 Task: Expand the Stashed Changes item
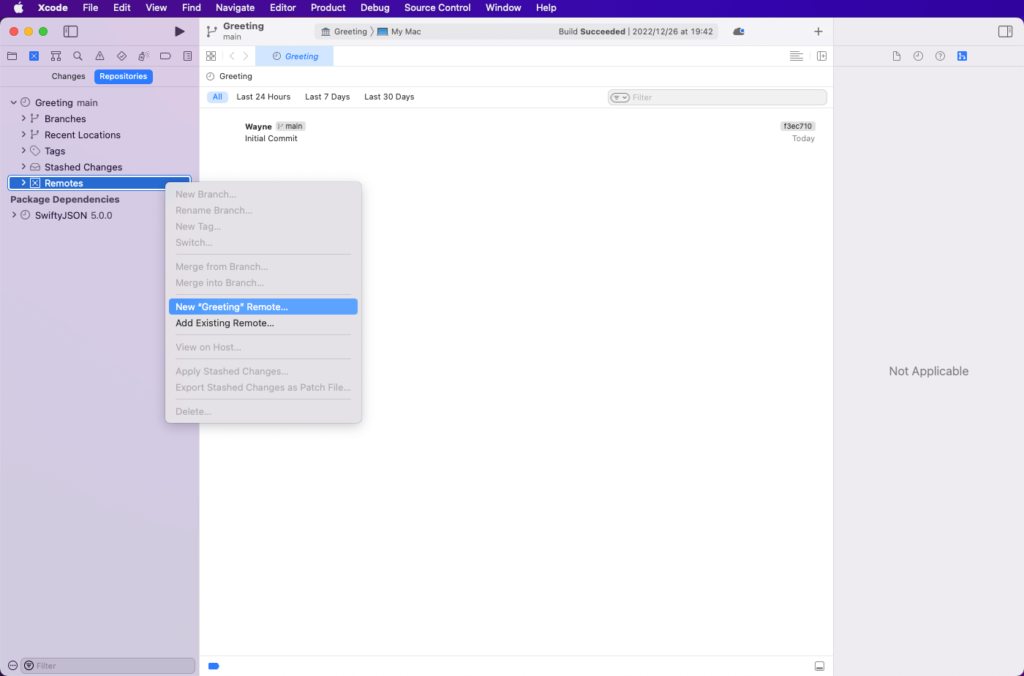click(x=24, y=167)
